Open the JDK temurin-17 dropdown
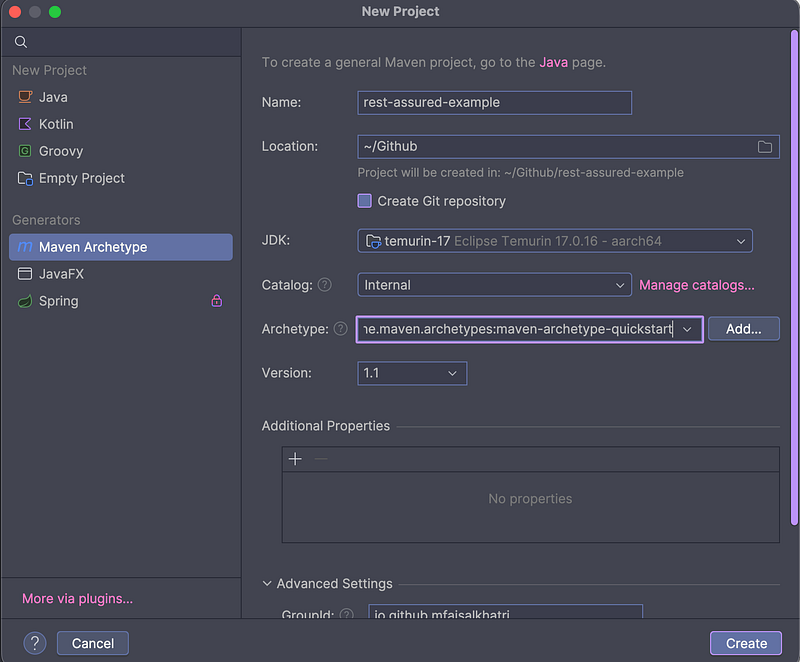Image resolution: width=800 pixels, height=662 pixels. 555,241
